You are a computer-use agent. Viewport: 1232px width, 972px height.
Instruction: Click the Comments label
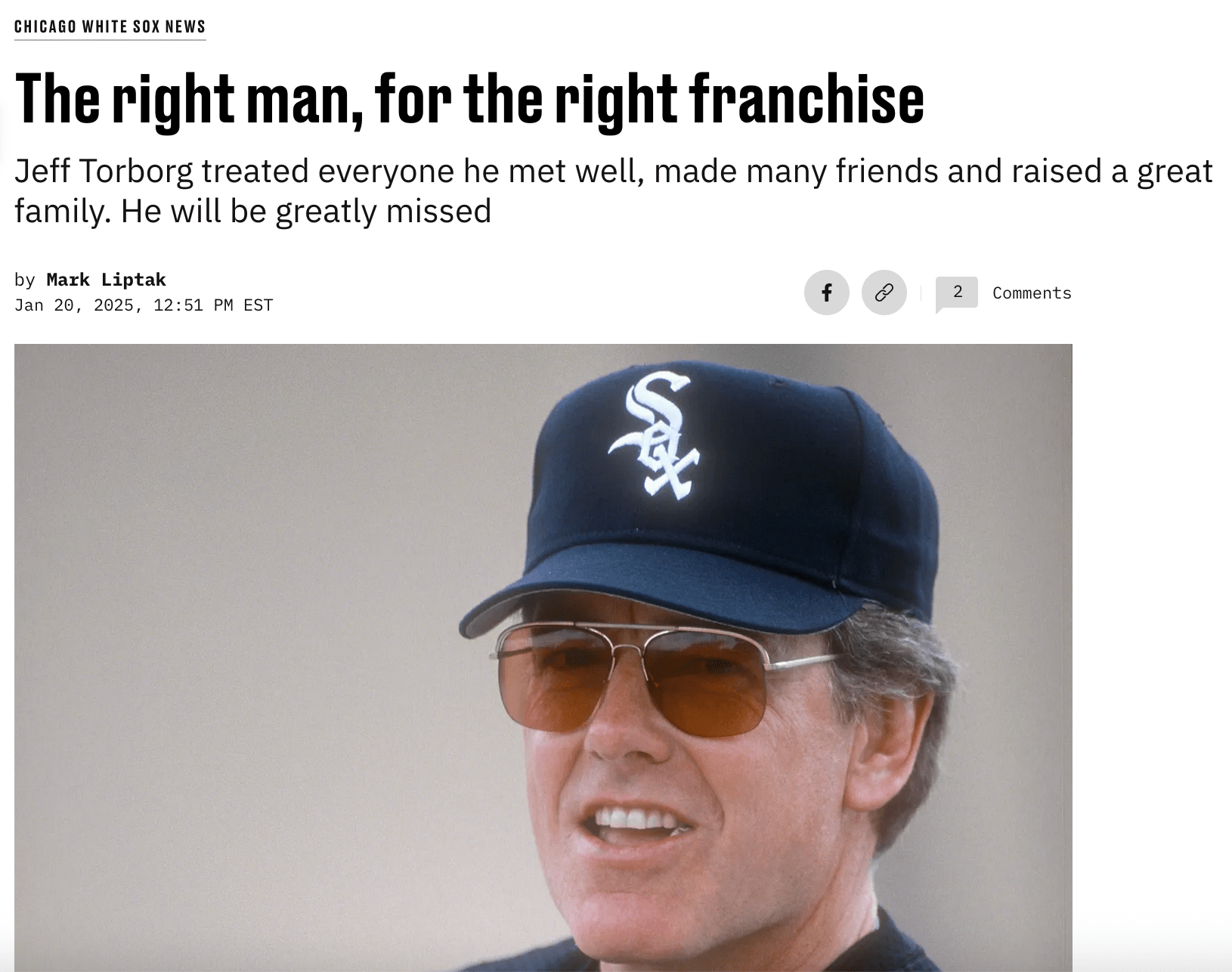coord(1032,293)
